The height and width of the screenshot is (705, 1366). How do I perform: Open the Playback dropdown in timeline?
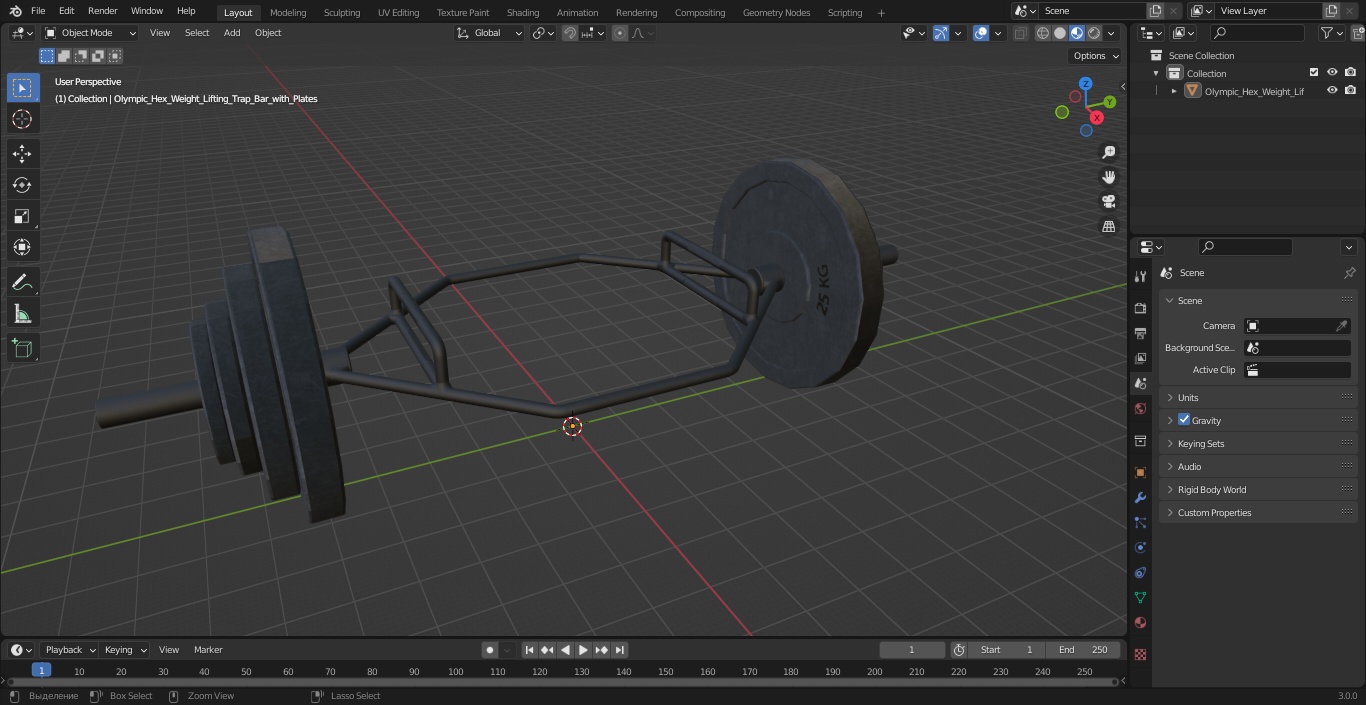(x=68, y=650)
